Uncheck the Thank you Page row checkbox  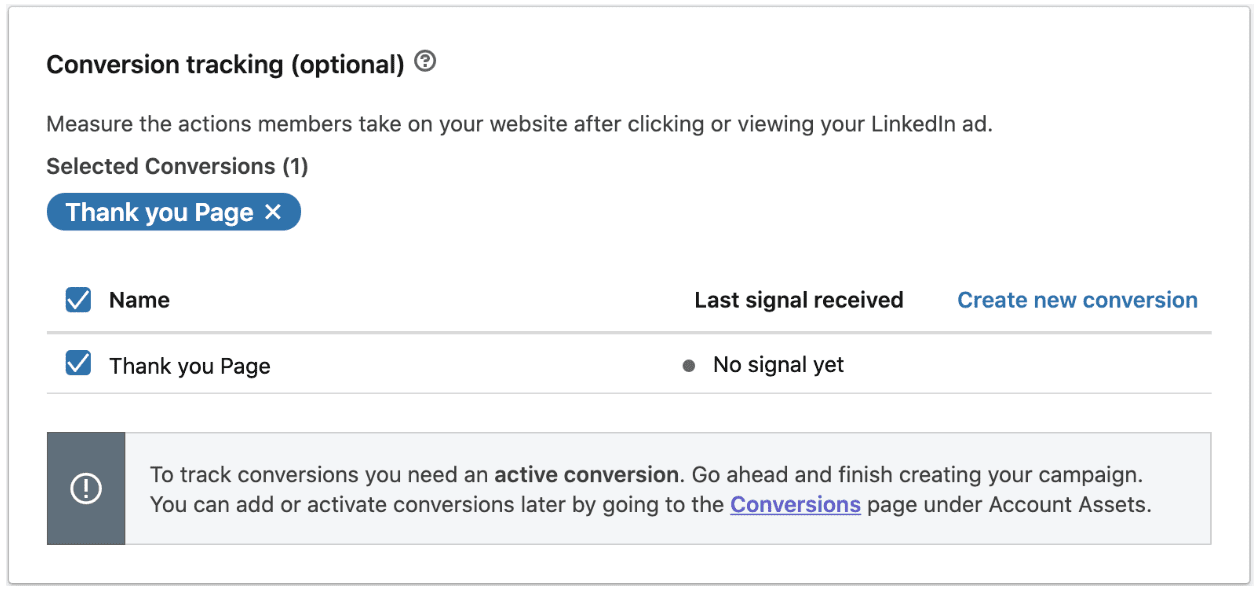coord(78,363)
